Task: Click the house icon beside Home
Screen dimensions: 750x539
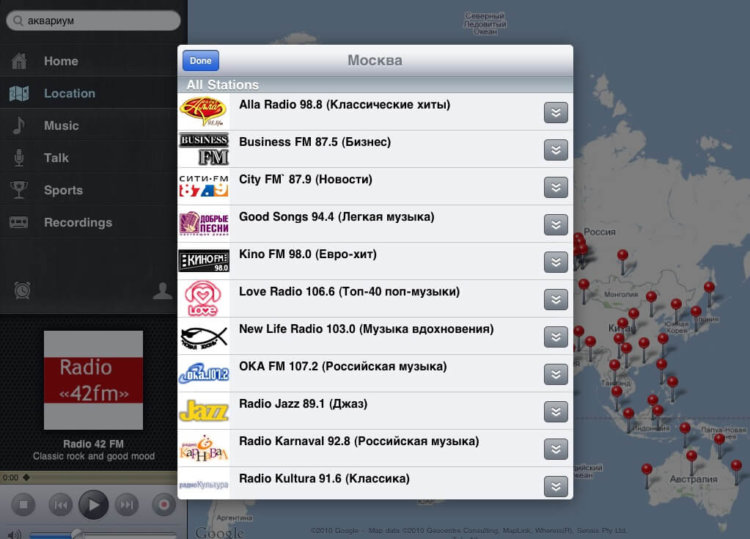Action: 19,61
